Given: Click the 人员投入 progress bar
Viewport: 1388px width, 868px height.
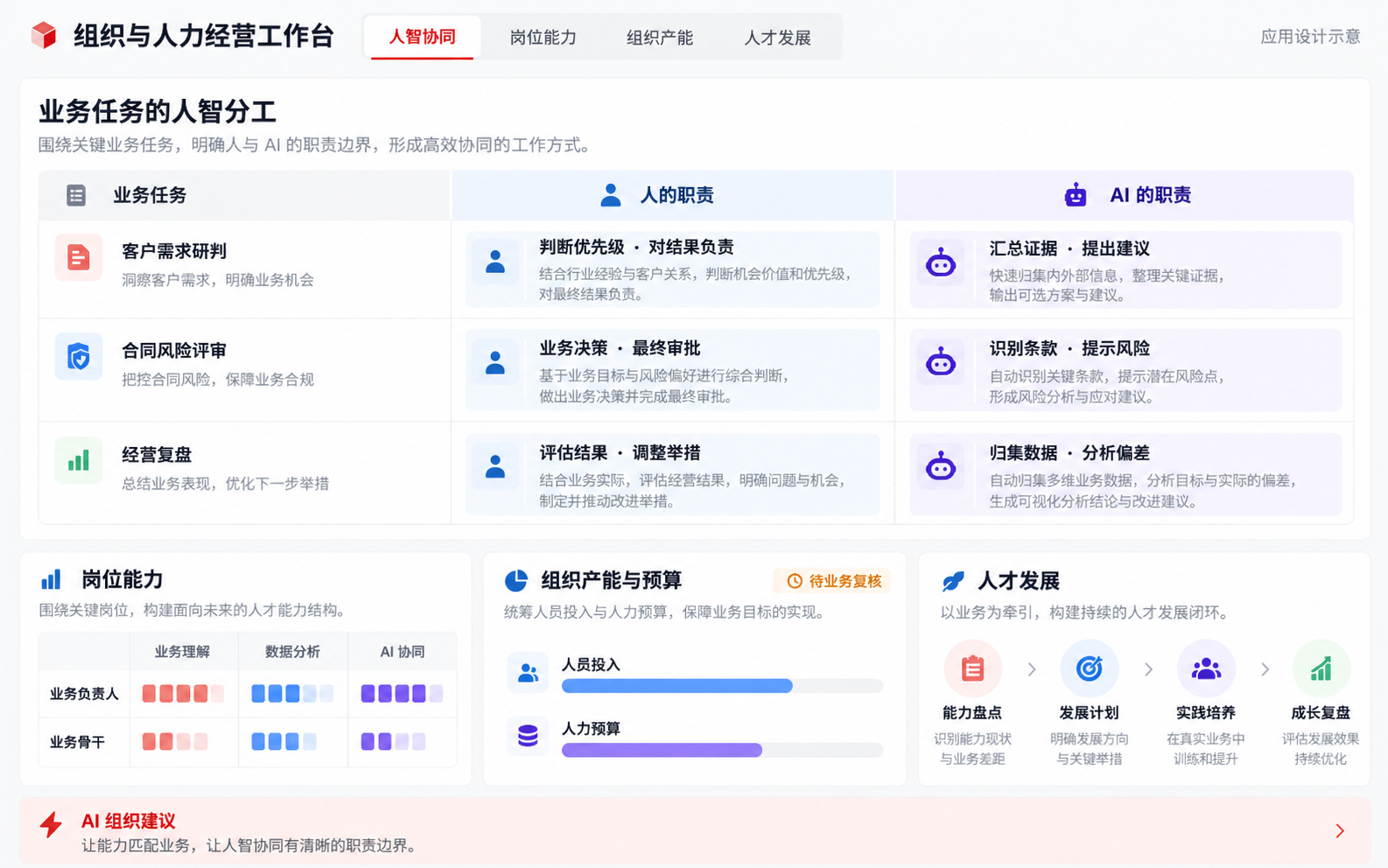Looking at the screenshot, I should click(x=722, y=686).
